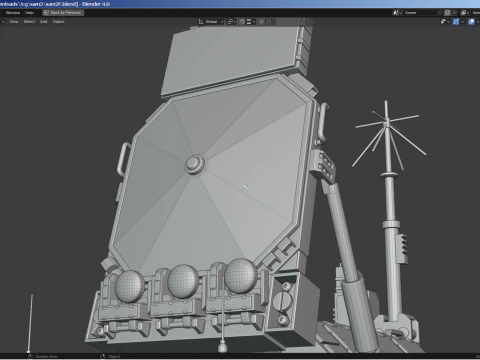Toggle the snapping magnet icon
Image resolution: width=480 pixels, height=360 pixels.
click(x=242, y=22)
